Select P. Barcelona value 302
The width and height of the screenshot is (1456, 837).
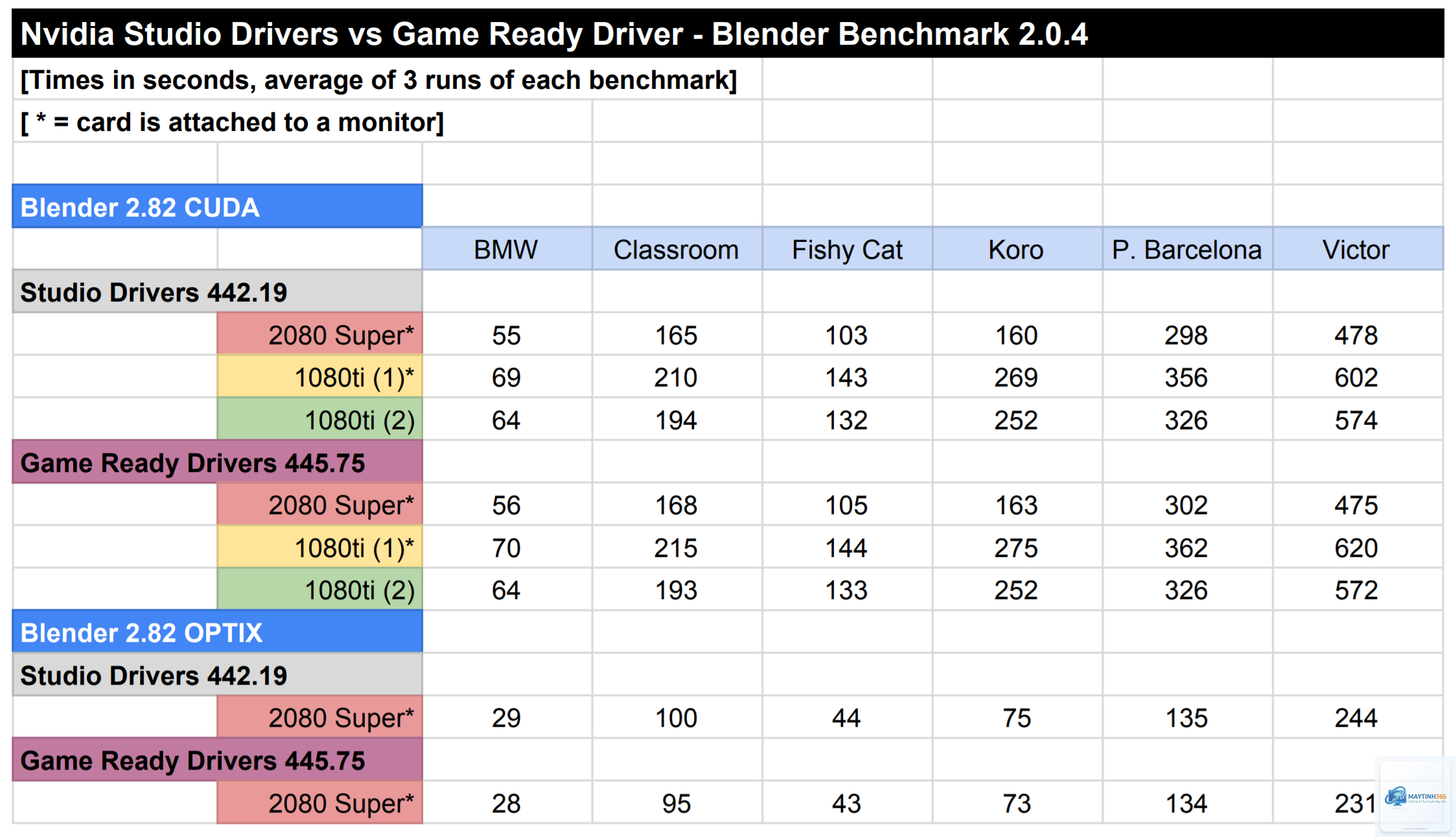1187,505
